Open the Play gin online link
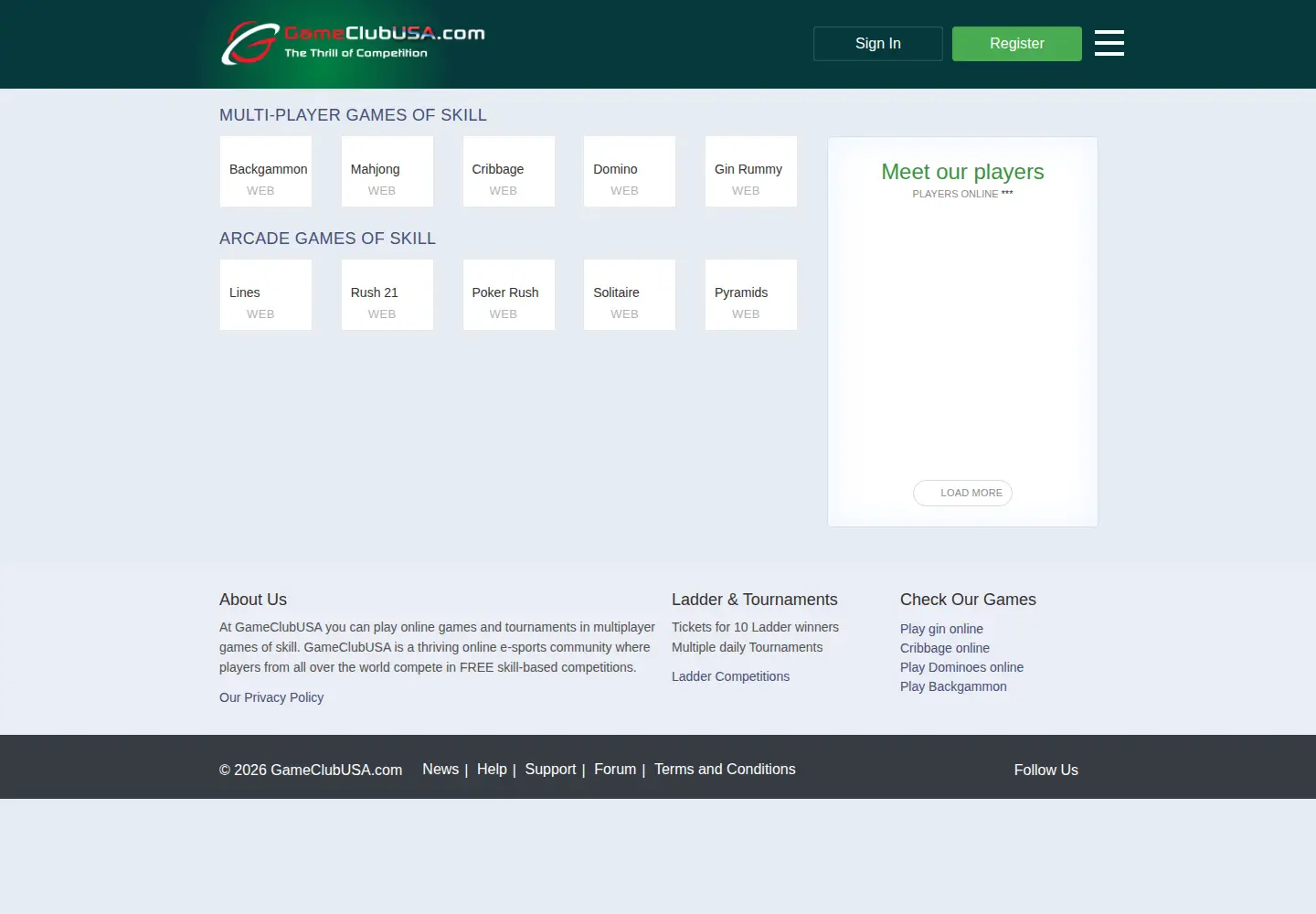1316x914 pixels. click(941, 629)
